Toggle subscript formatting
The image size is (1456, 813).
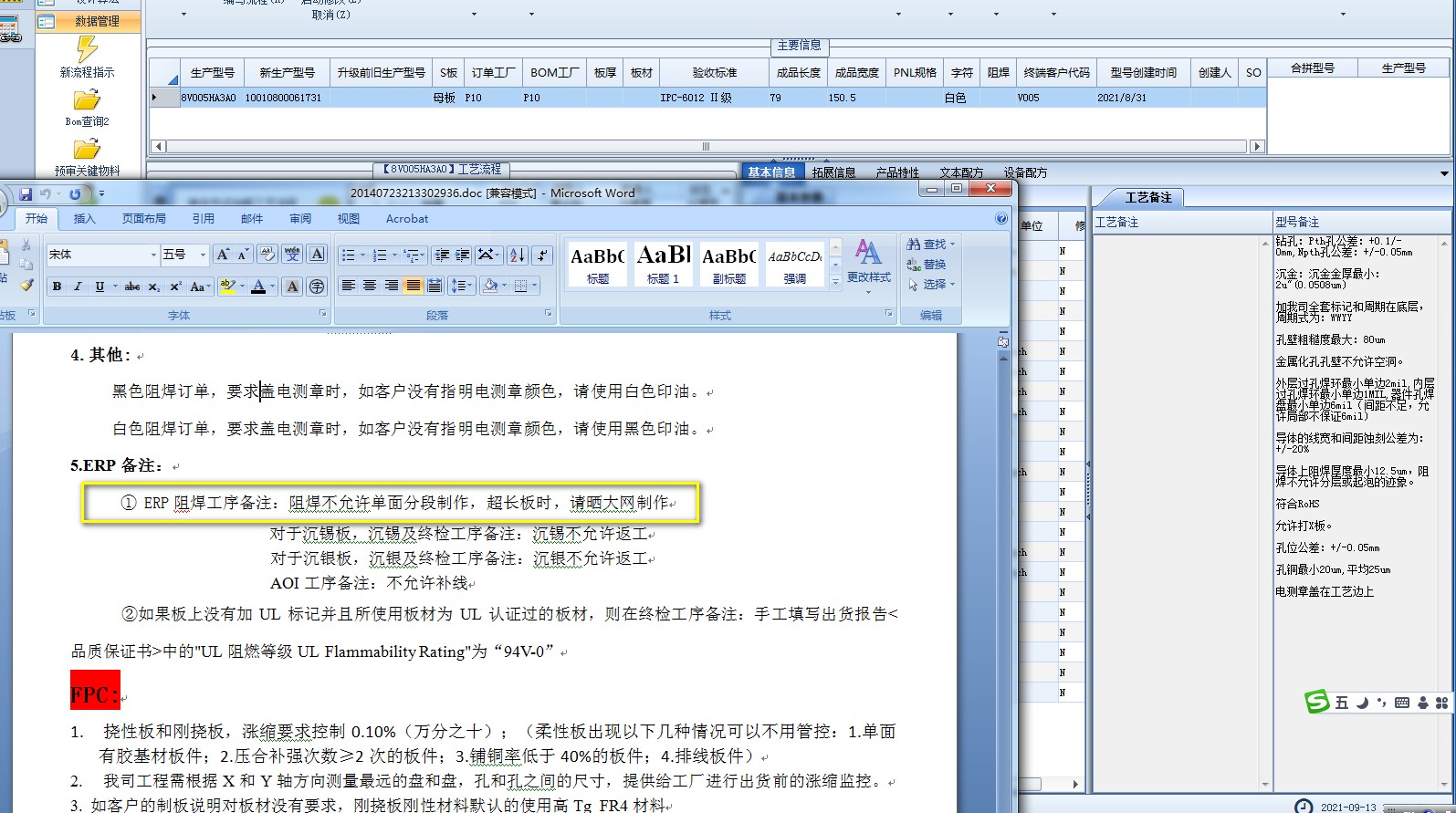[154, 287]
